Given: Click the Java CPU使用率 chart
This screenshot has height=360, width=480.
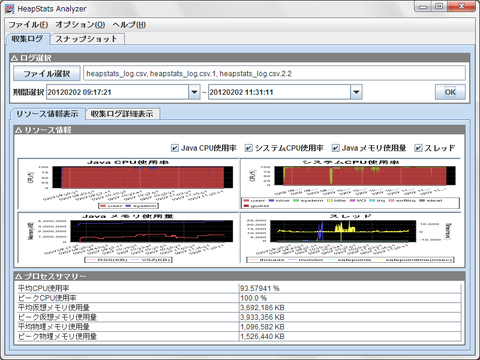Looking at the screenshot, I should 128,184.
